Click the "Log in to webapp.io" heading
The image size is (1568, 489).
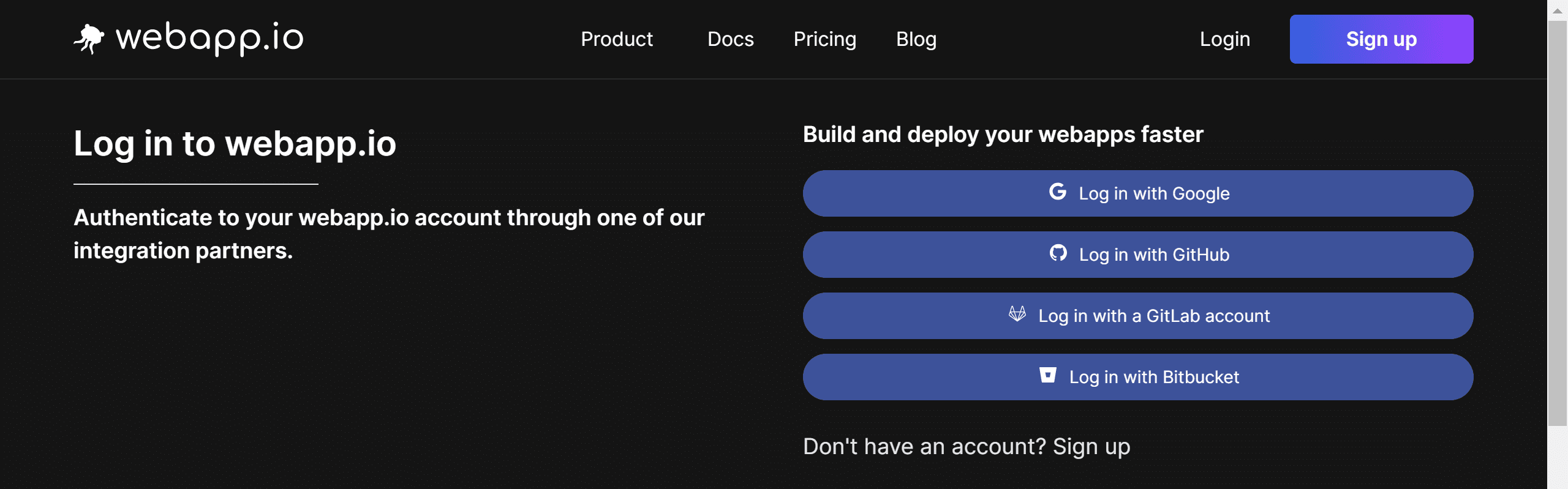point(235,144)
